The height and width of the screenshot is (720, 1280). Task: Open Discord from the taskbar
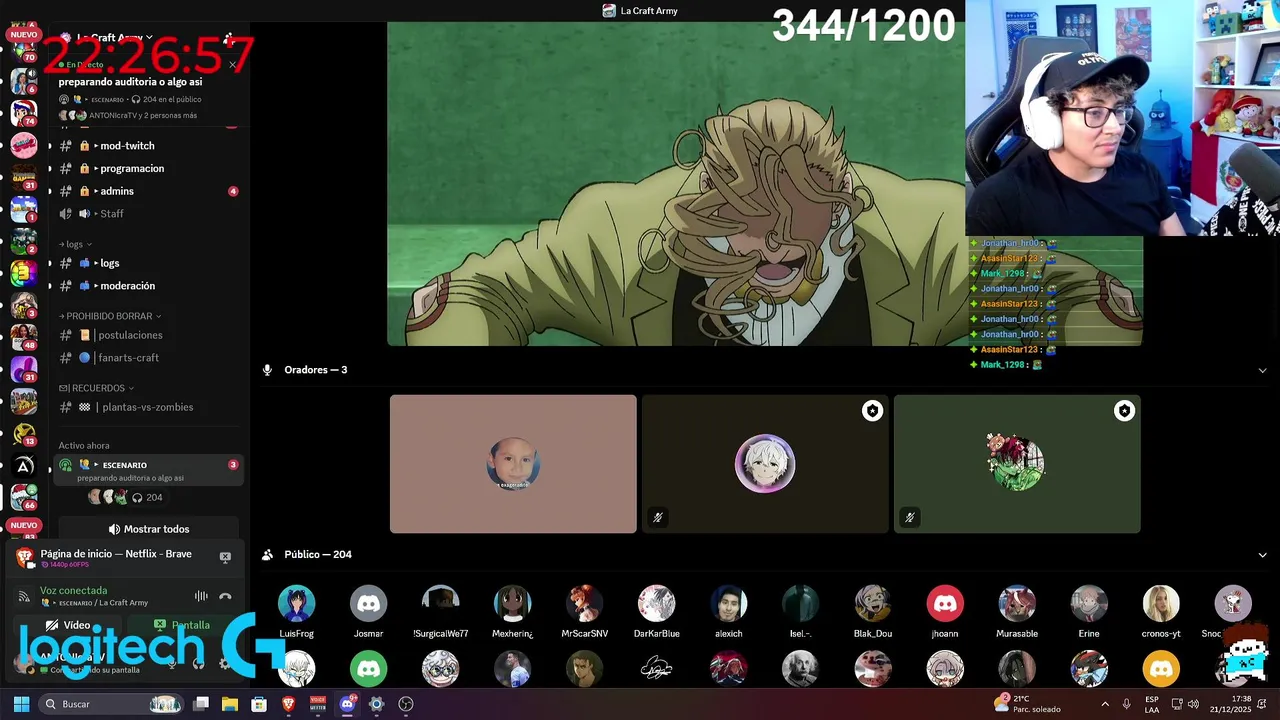(x=347, y=704)
